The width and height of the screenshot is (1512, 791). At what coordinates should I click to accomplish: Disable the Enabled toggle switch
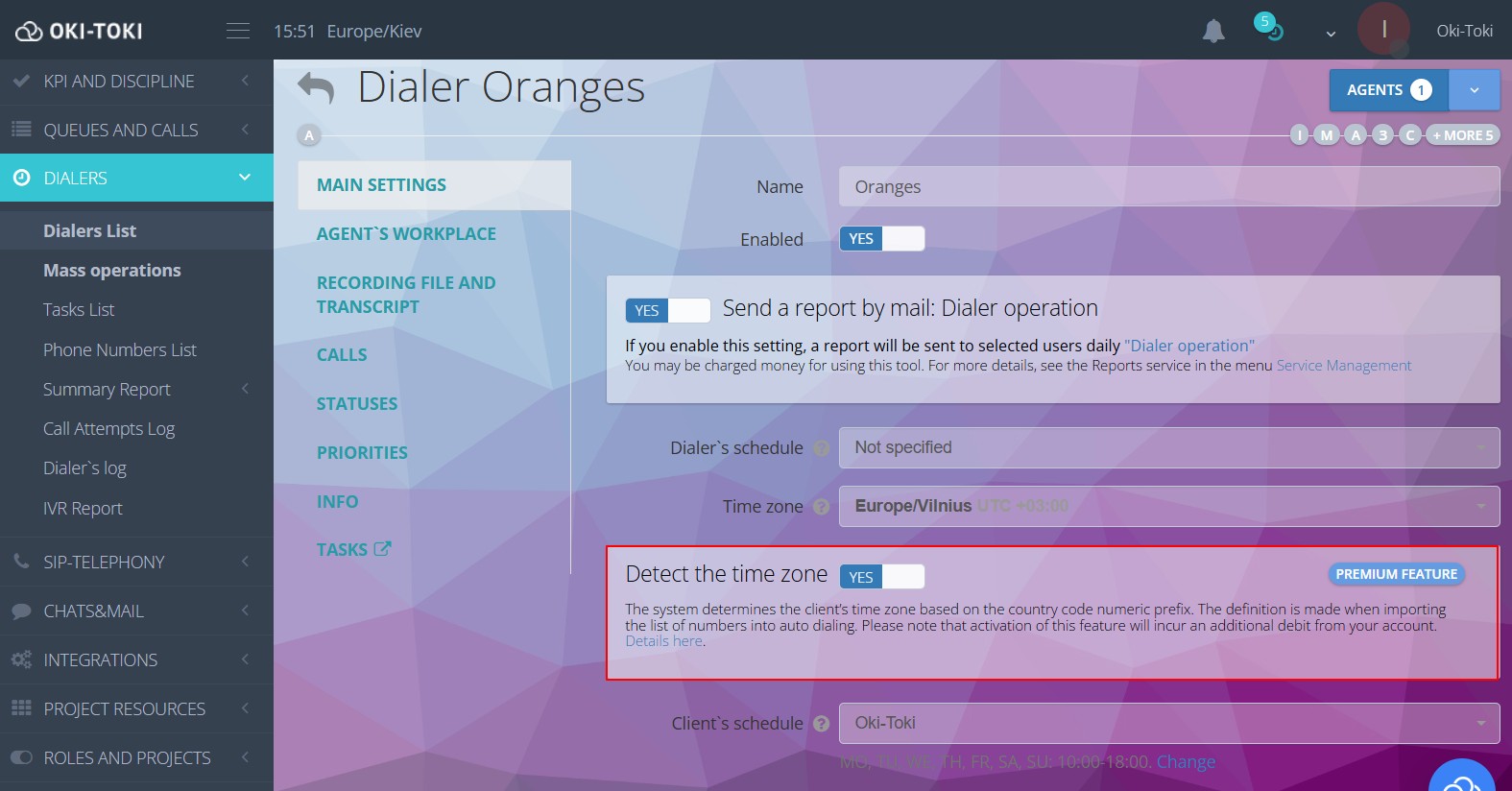(881, 239)
